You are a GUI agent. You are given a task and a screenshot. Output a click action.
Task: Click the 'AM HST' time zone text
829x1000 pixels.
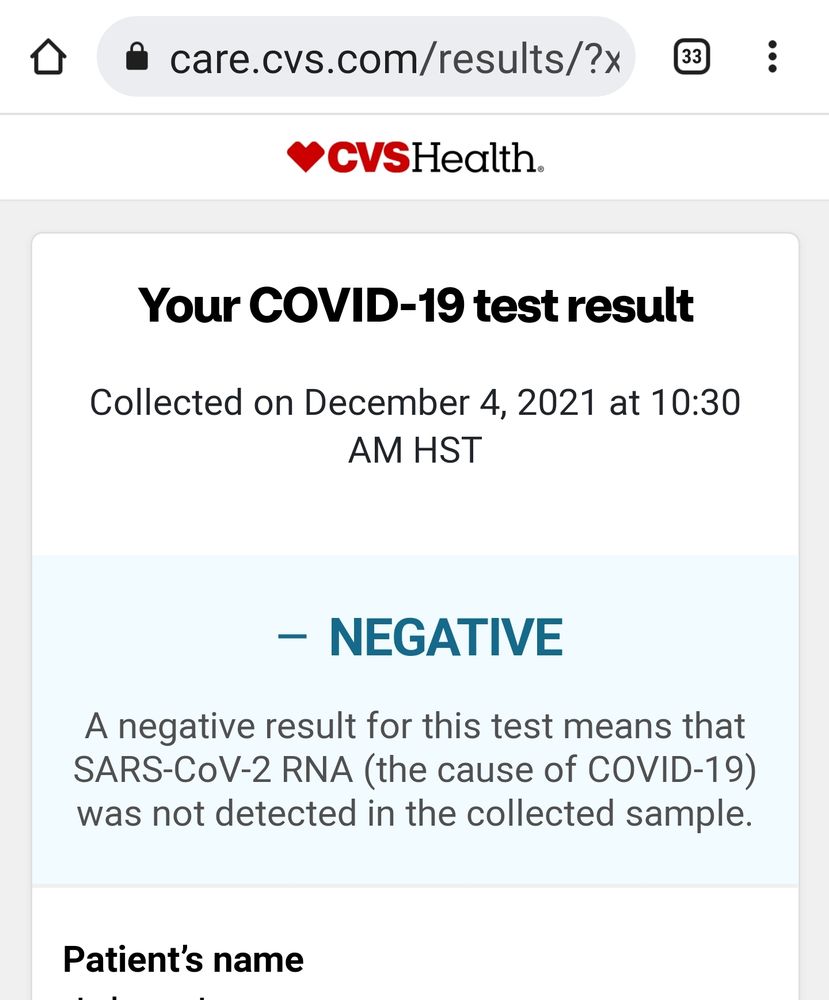coord(415,450)
